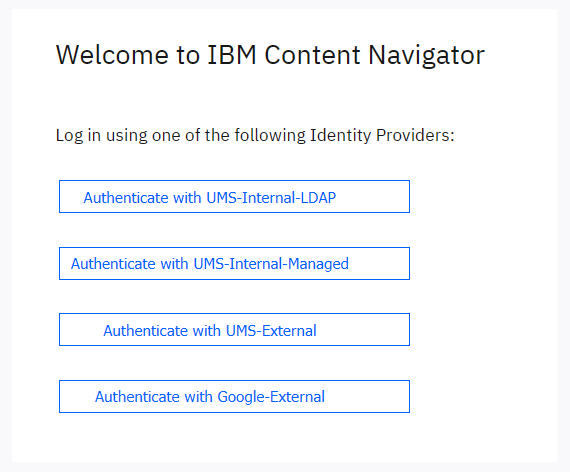
Task: Sign in using the first provider button
Action: [234, 197]
